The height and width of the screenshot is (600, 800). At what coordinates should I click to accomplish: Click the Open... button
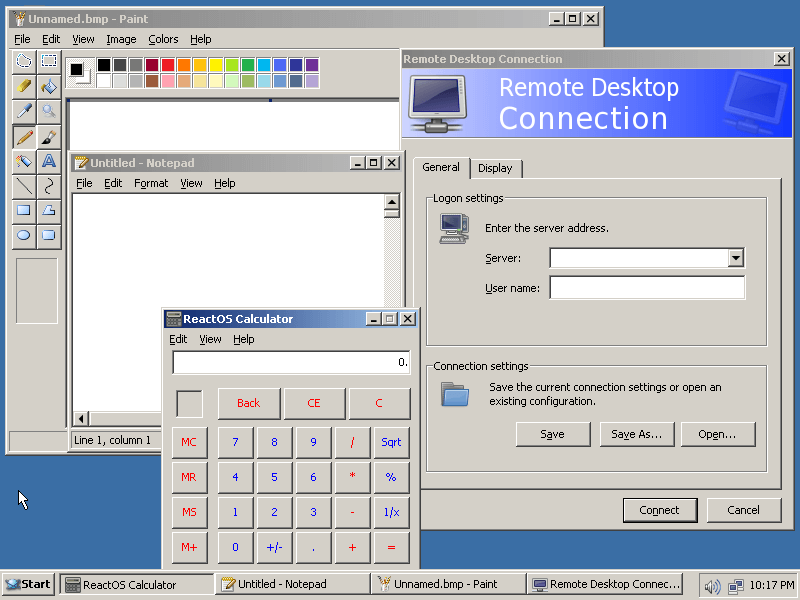click(x=717, y=434)
